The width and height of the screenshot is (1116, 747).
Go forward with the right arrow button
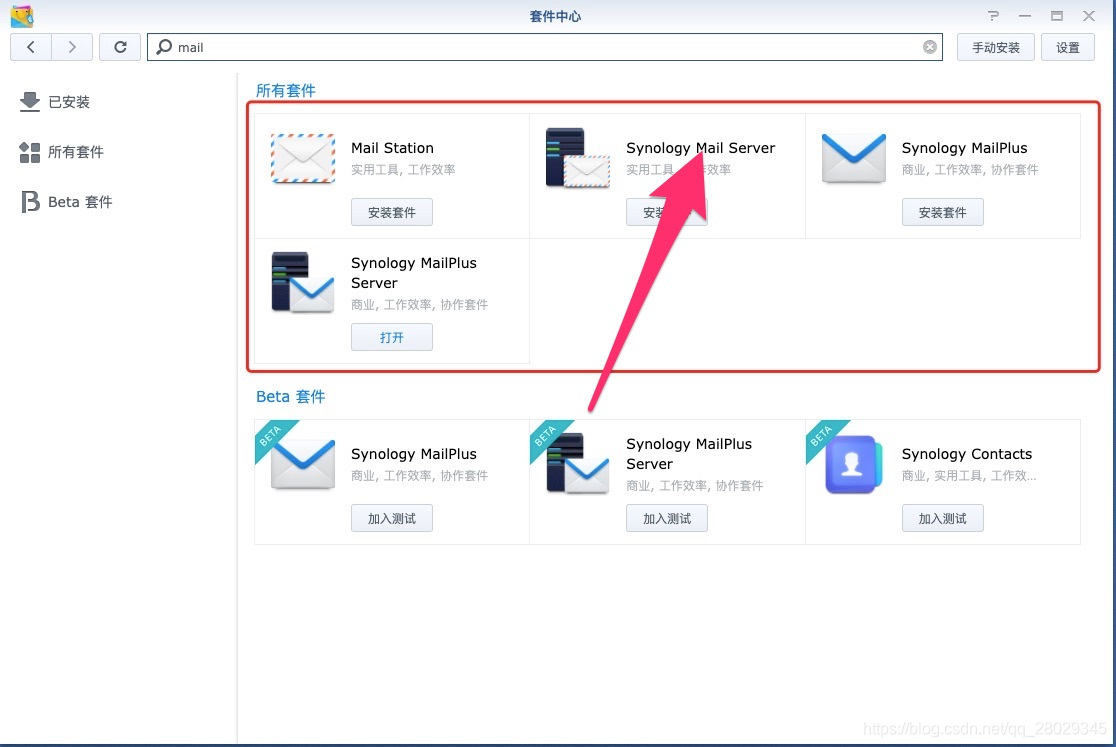[72, 47]
